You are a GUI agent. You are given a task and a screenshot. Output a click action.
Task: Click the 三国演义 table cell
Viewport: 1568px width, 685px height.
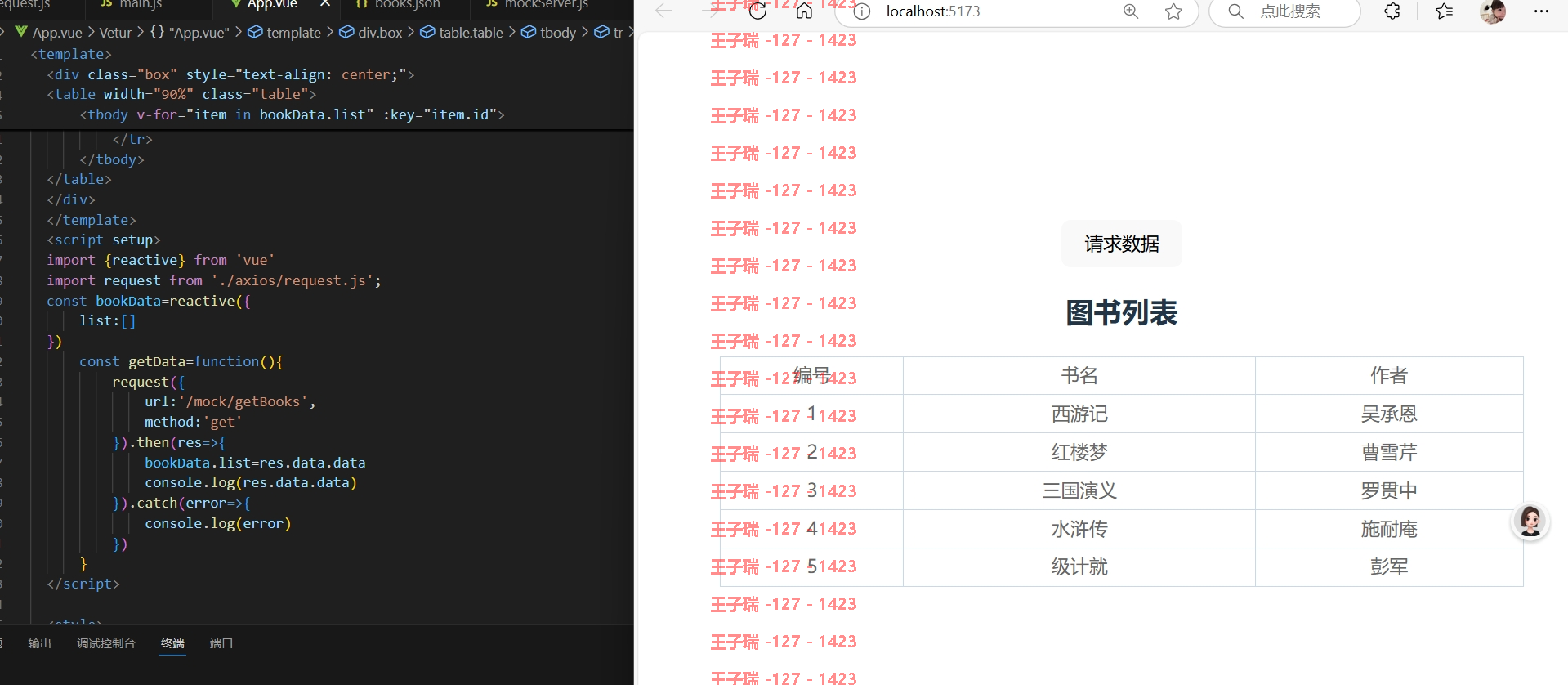[1079, 490]
